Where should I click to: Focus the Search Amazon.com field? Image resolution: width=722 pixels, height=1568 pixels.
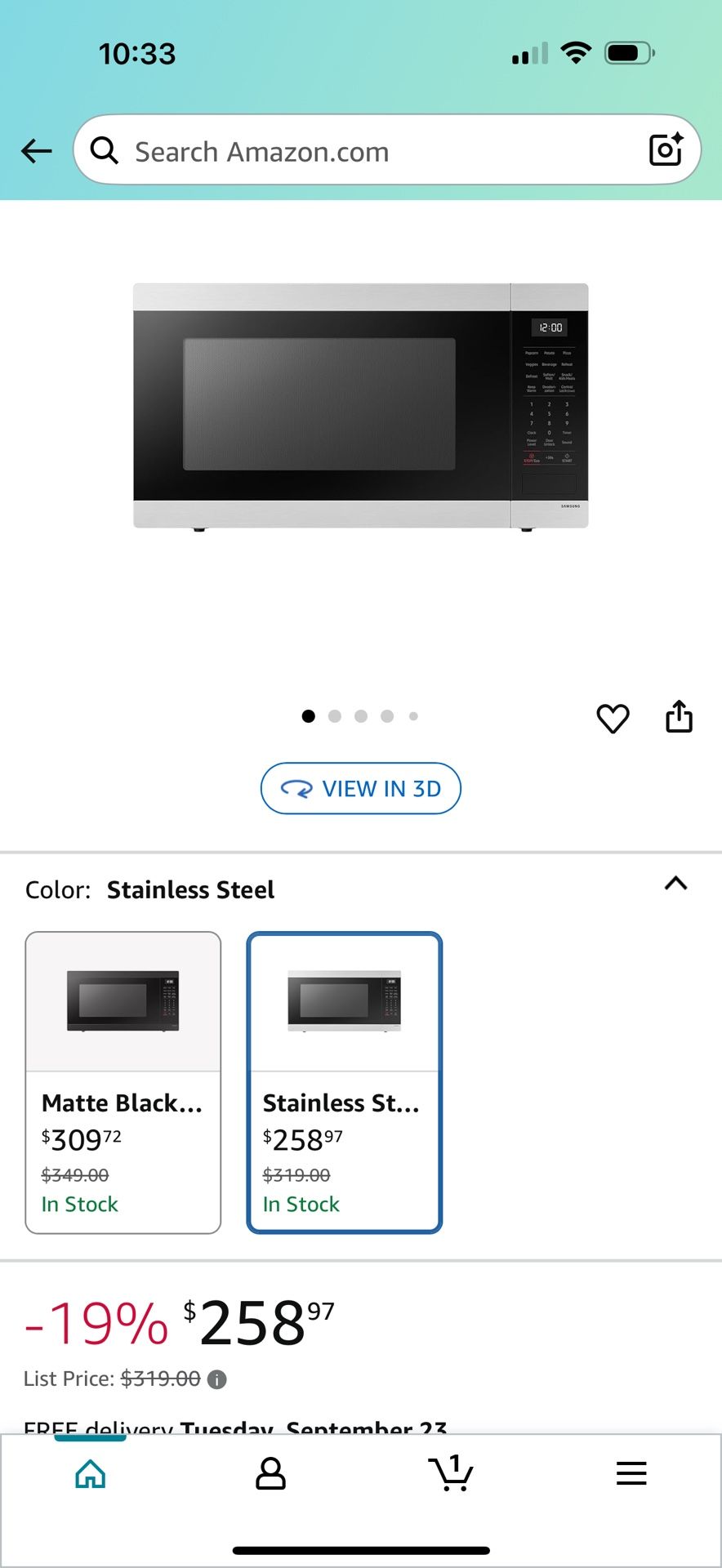[368, 152]
